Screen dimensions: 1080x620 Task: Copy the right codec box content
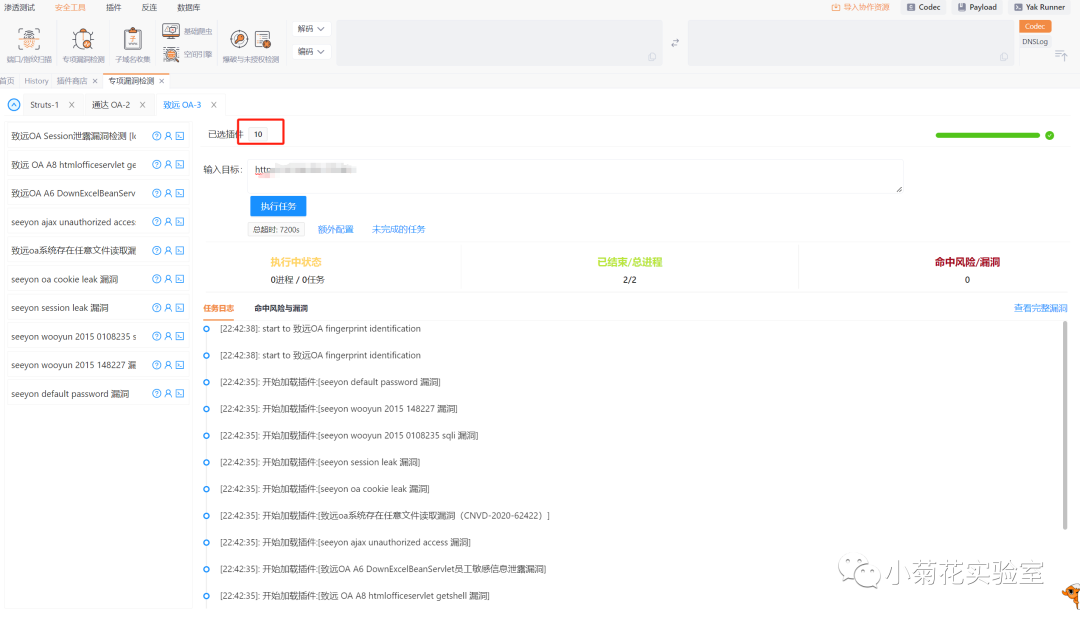click(1004, 56)
